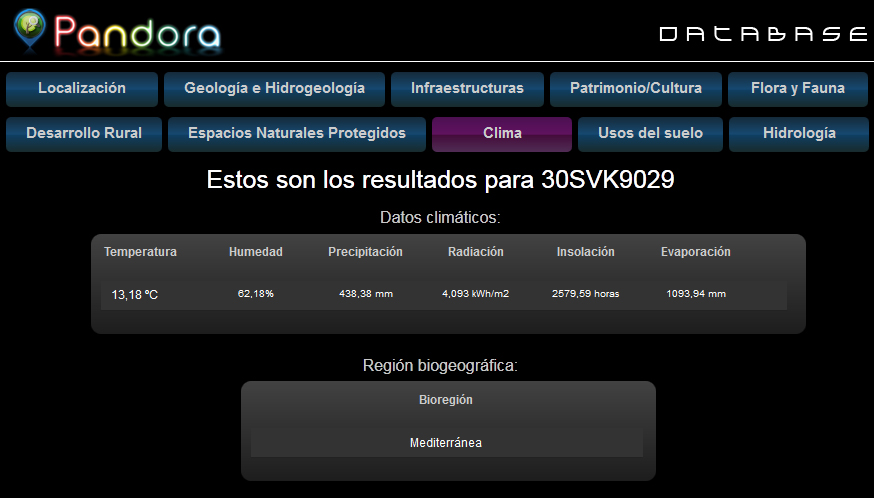Image resolution: width=874 pixels, height=498 pixels.
Task: Go to Geología e Hidrogeología
Action: coord(274,88)
